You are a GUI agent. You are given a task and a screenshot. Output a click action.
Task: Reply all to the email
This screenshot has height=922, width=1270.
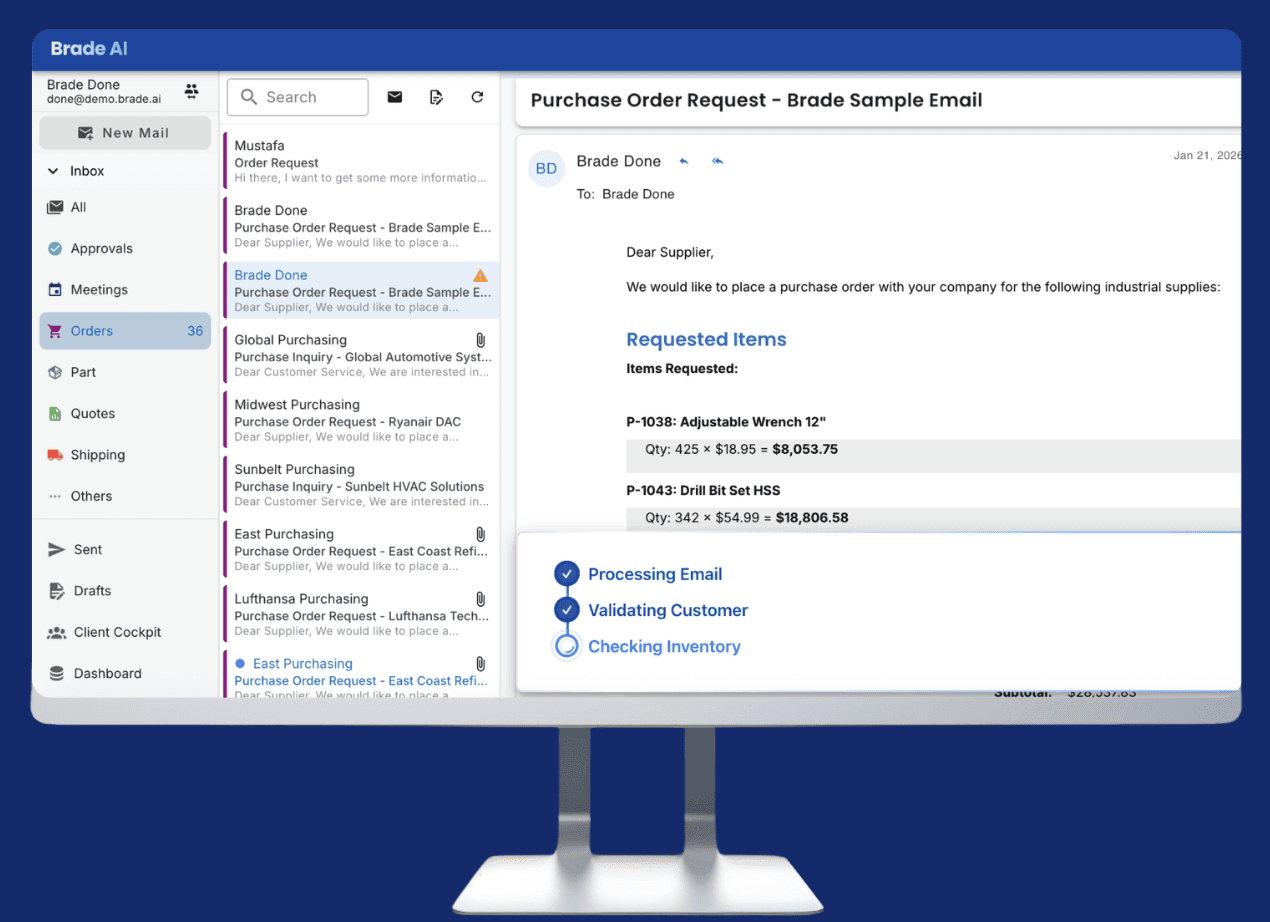coord(717,161)
